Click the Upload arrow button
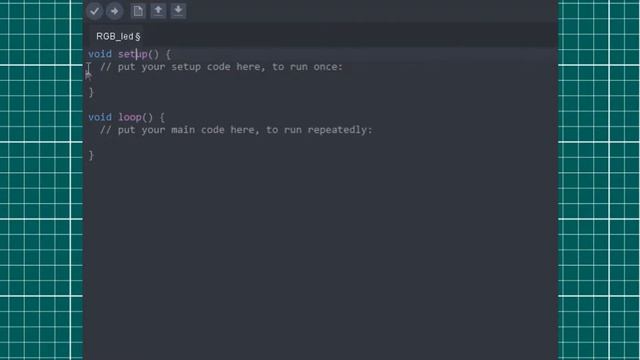This screenshot has width=640, height=360. point(114,11)
